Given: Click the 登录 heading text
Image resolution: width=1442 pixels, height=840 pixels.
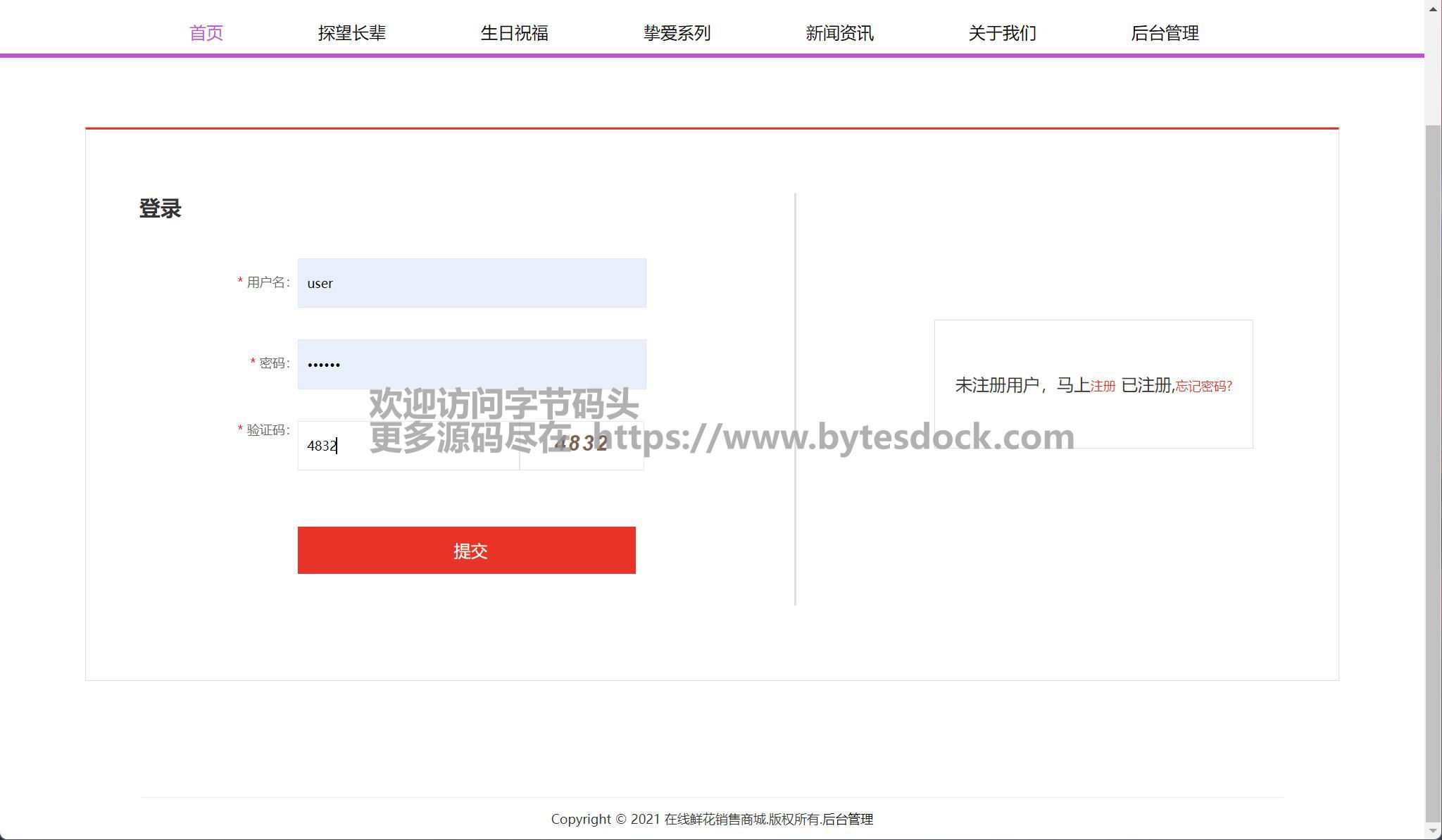Looking at the screenshot, I should (161, 209).
